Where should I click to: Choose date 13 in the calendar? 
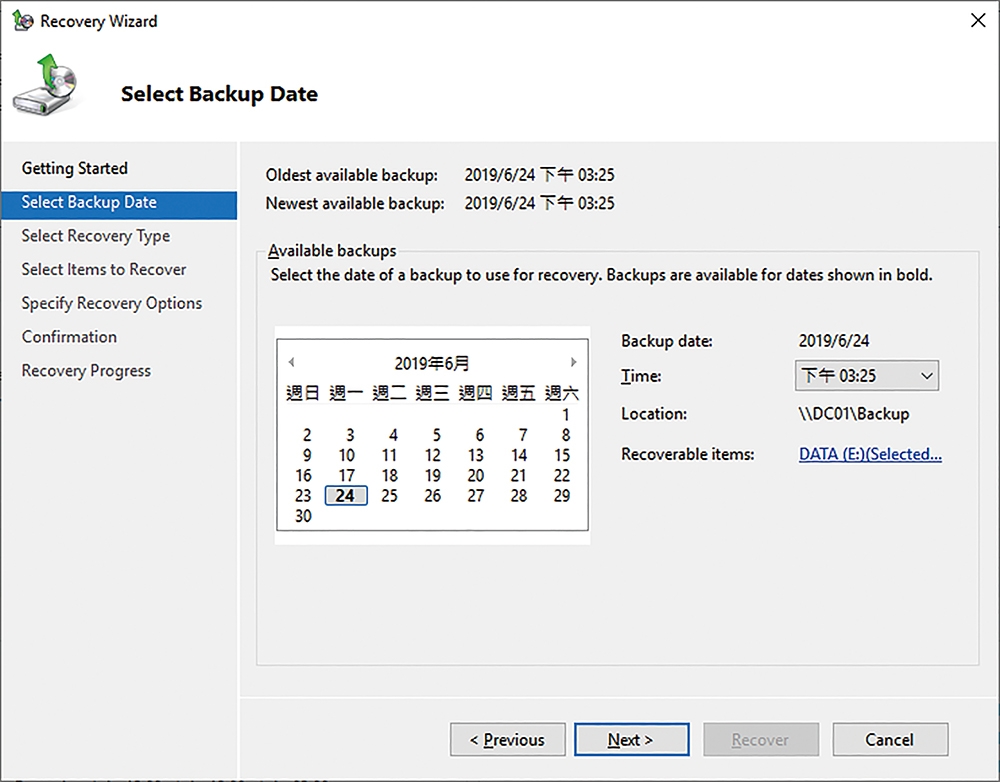[476, 455]
